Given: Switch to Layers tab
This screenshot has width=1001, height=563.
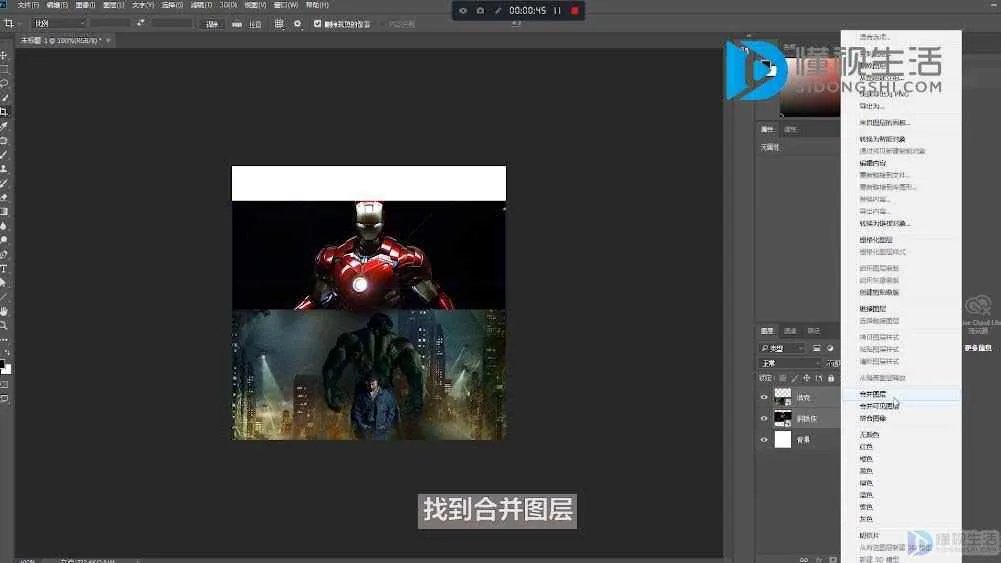Looking at the screenshot, I should coord(767,331).
